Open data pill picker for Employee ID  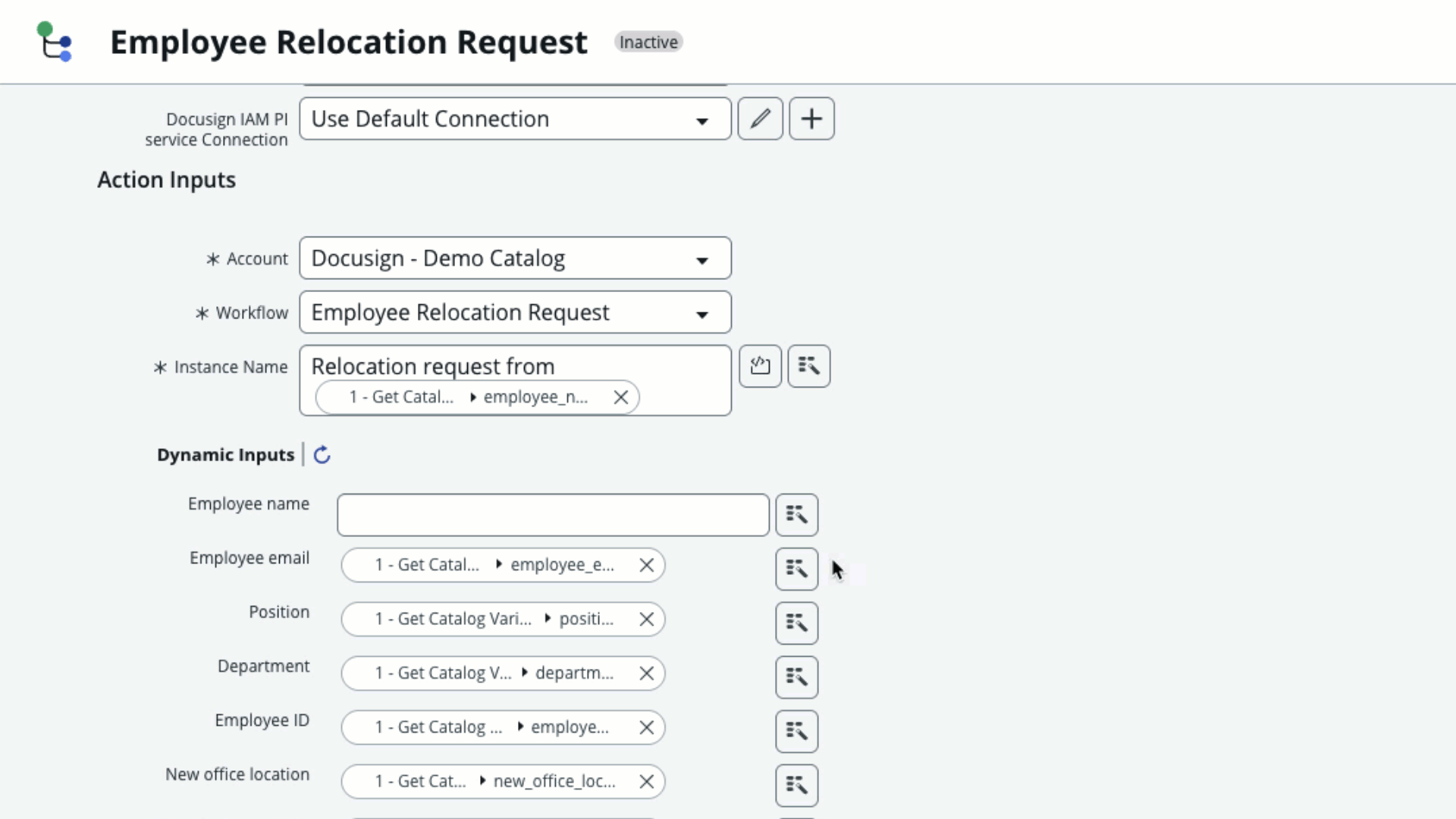coord(795,731)
